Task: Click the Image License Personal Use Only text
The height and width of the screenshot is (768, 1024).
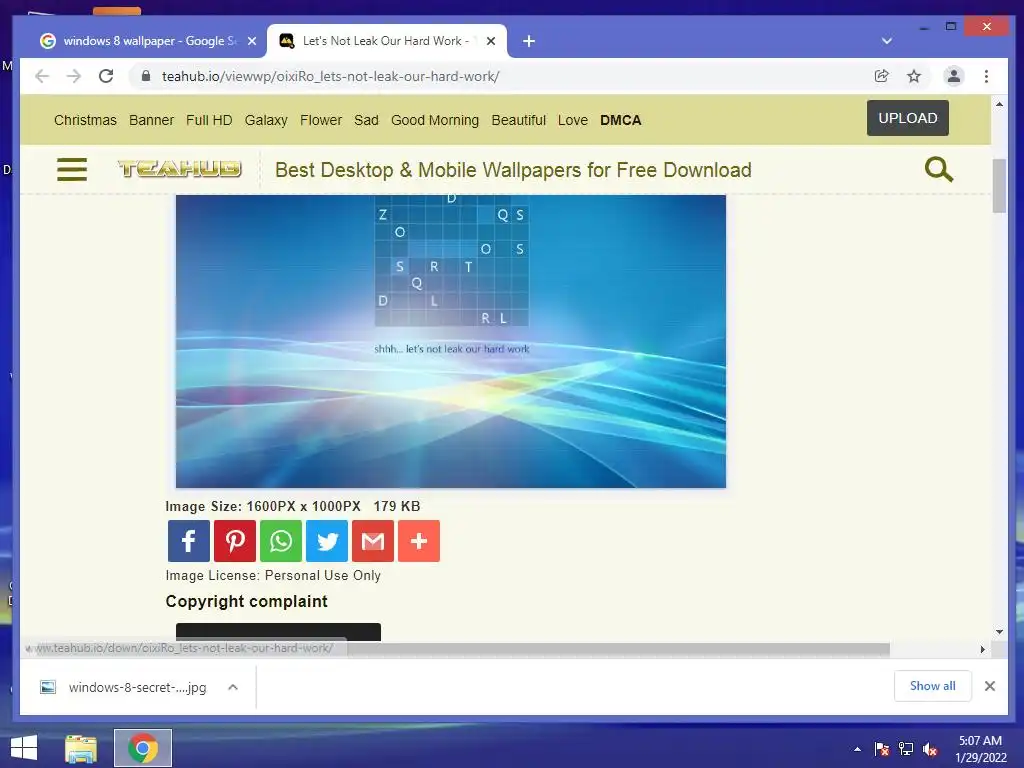Action: (x=273, y=575)
